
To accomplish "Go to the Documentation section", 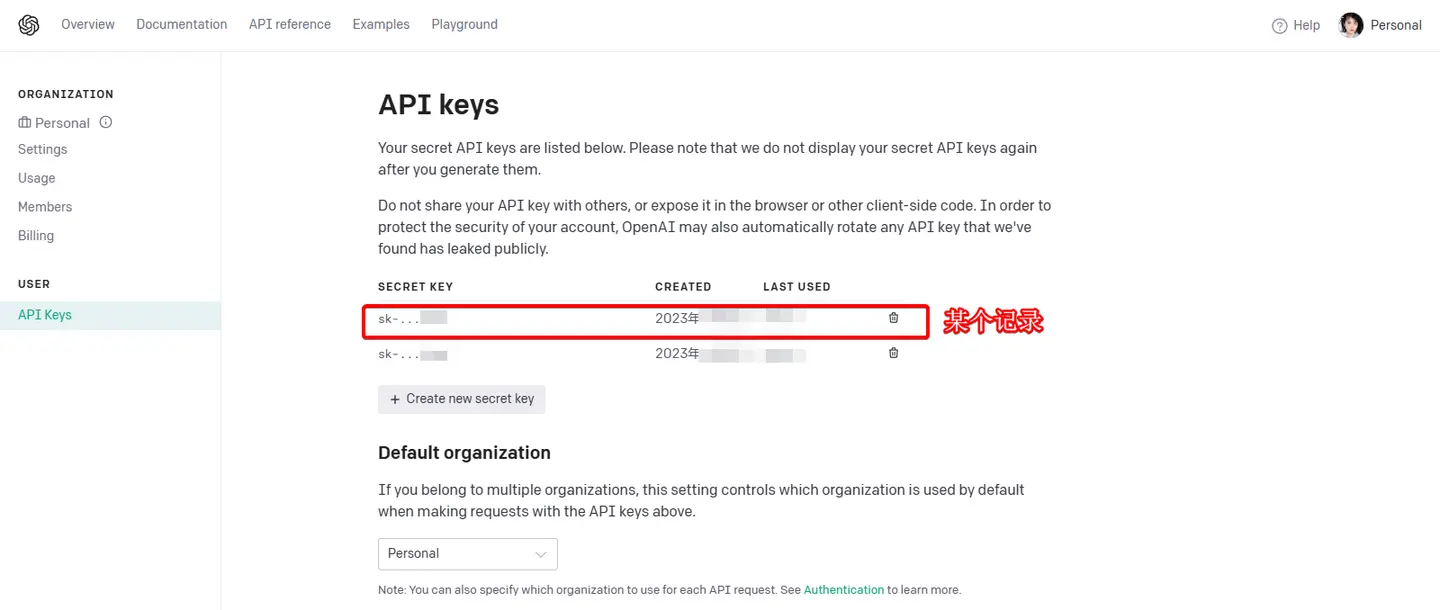I will pyautogui.click(x=181, y=24).
